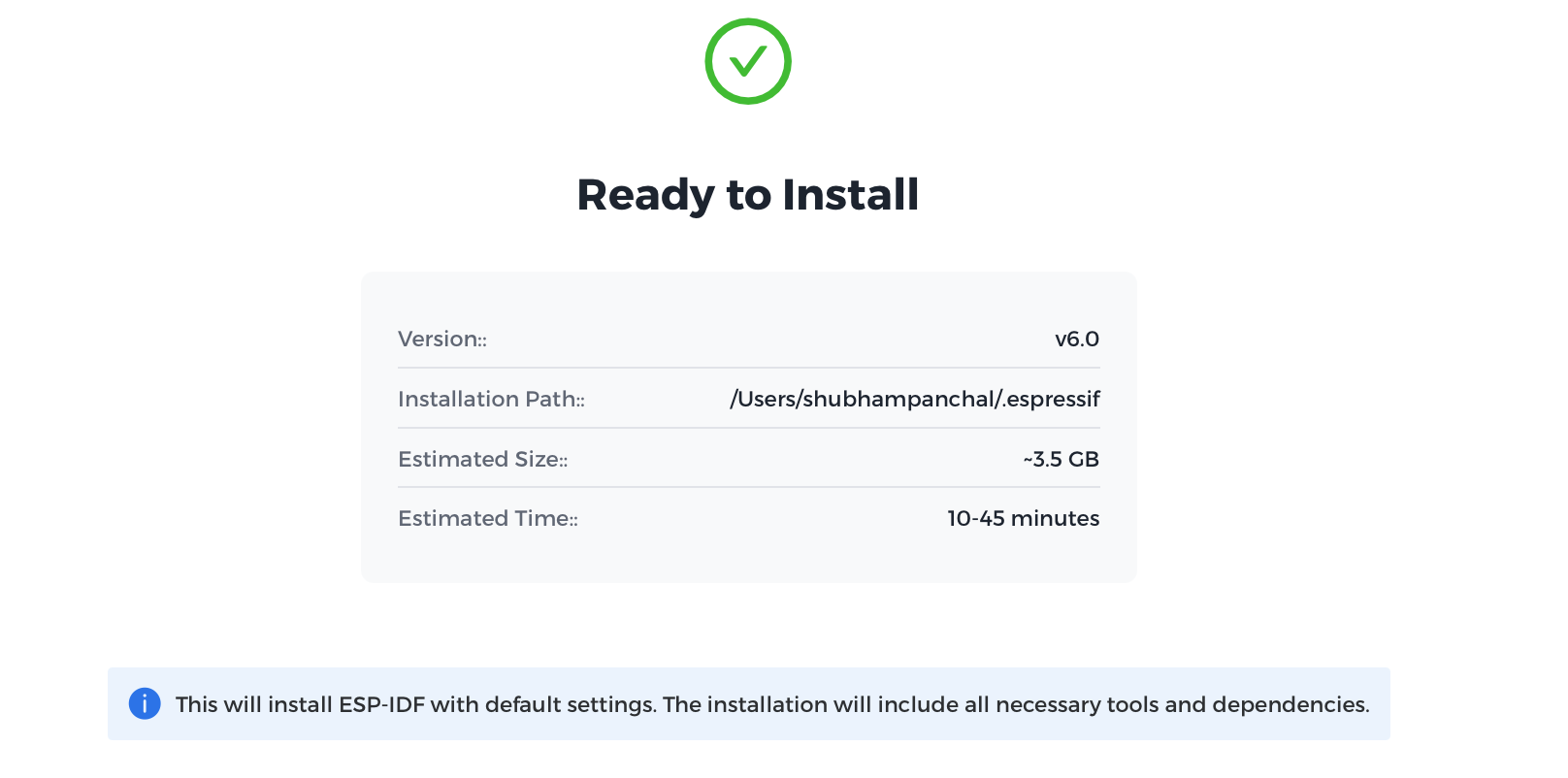
Task: Click the ESP-IDF default settings info message
Action: tap(771, 704)
